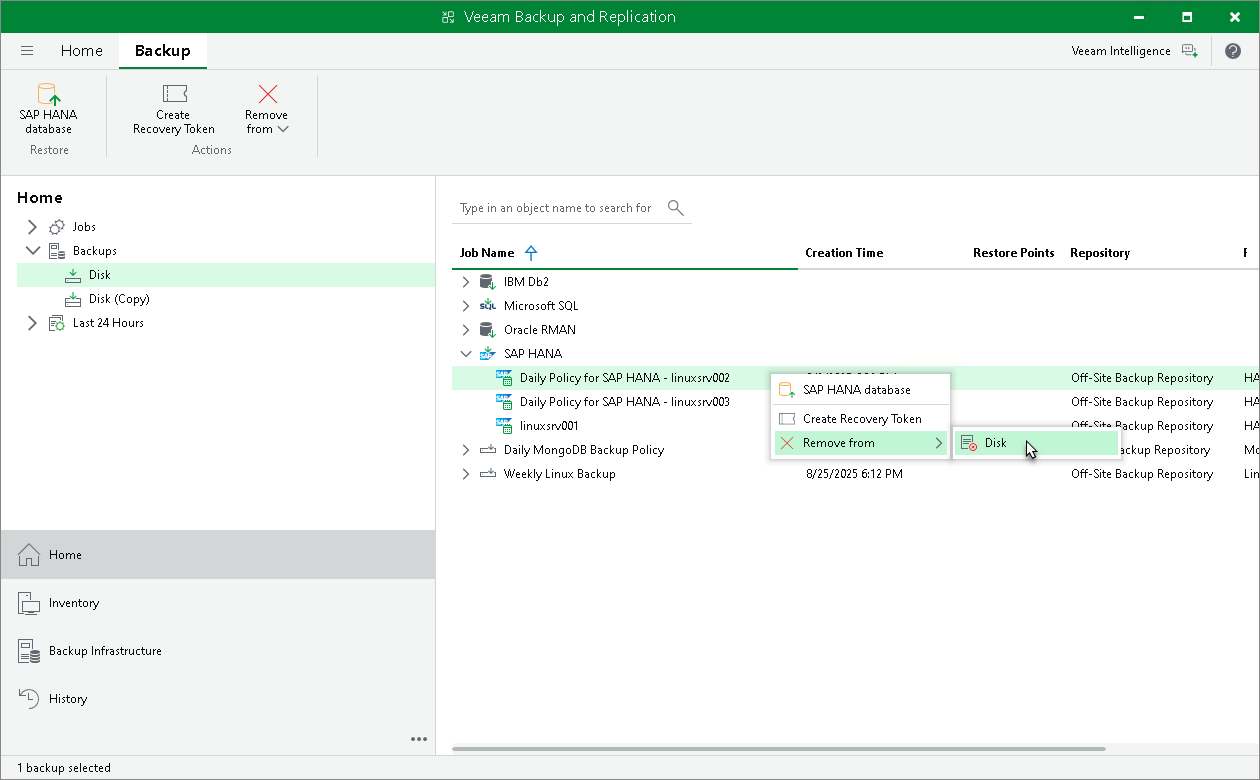Collapse the SAP HANA backup group
1260x780 pixels.
pos(465,354)
